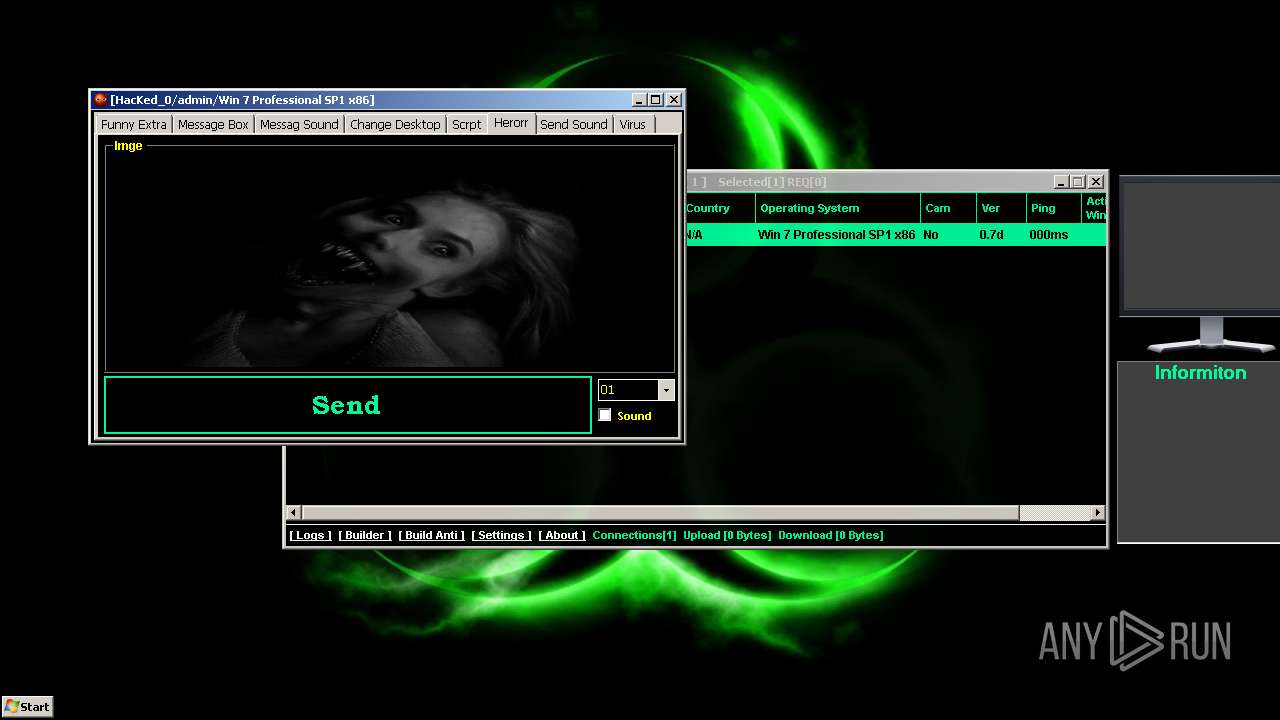Click the Connections[1] status text
The width and height of the screenshot is (1280, 720).
click(634, 535)
